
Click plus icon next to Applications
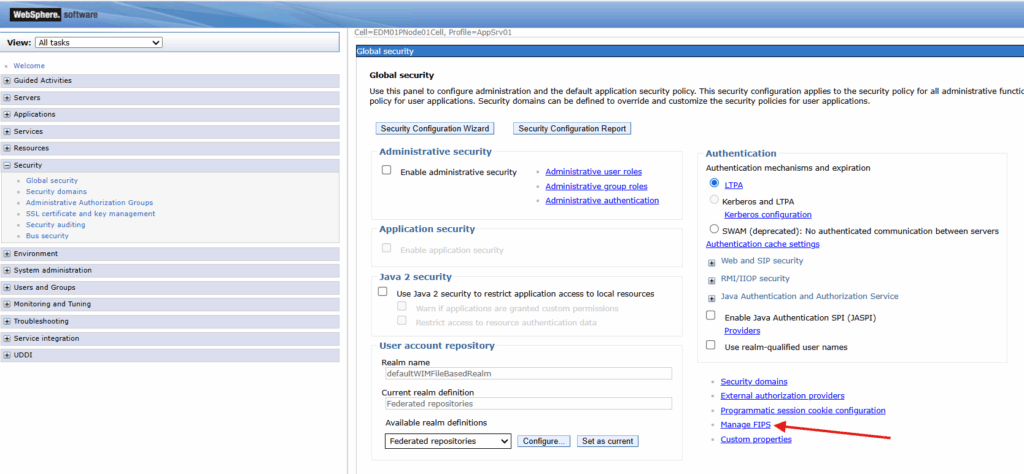(x=8, y=115)
